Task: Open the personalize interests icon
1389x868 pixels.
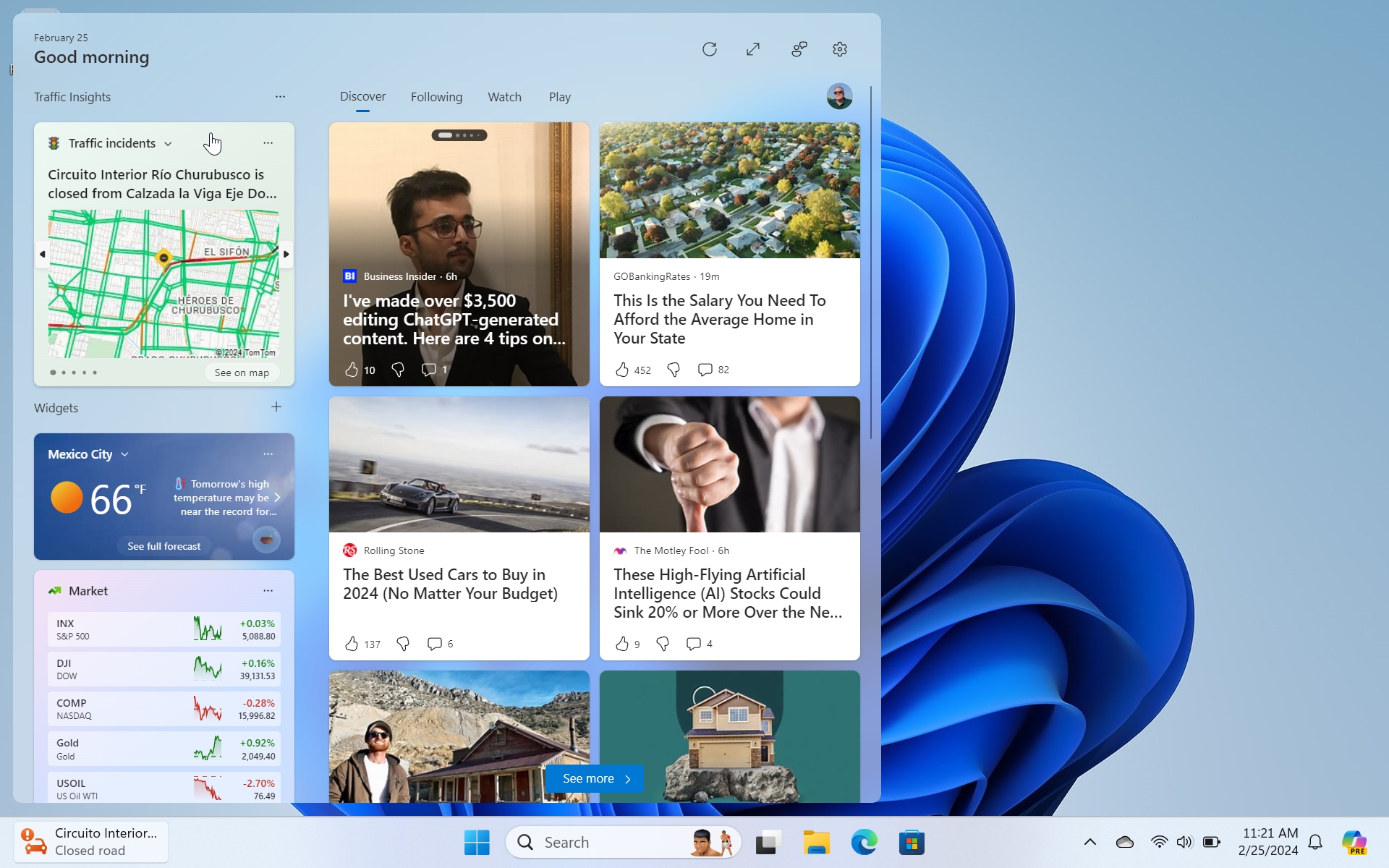Action: tap(799, 49)
